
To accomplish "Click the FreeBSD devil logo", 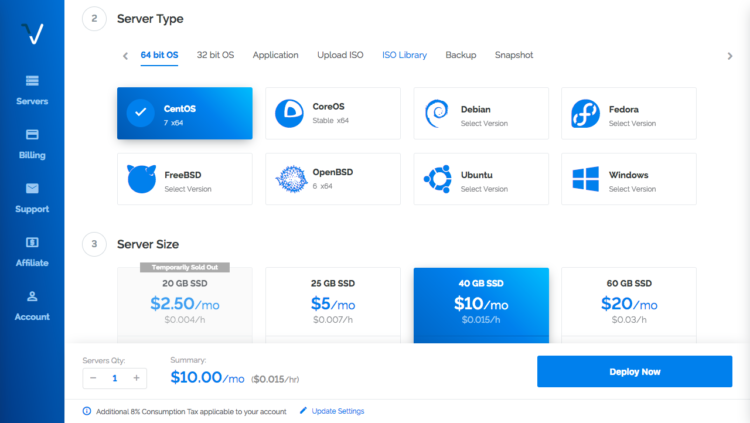I will click(x=141, y=178).
